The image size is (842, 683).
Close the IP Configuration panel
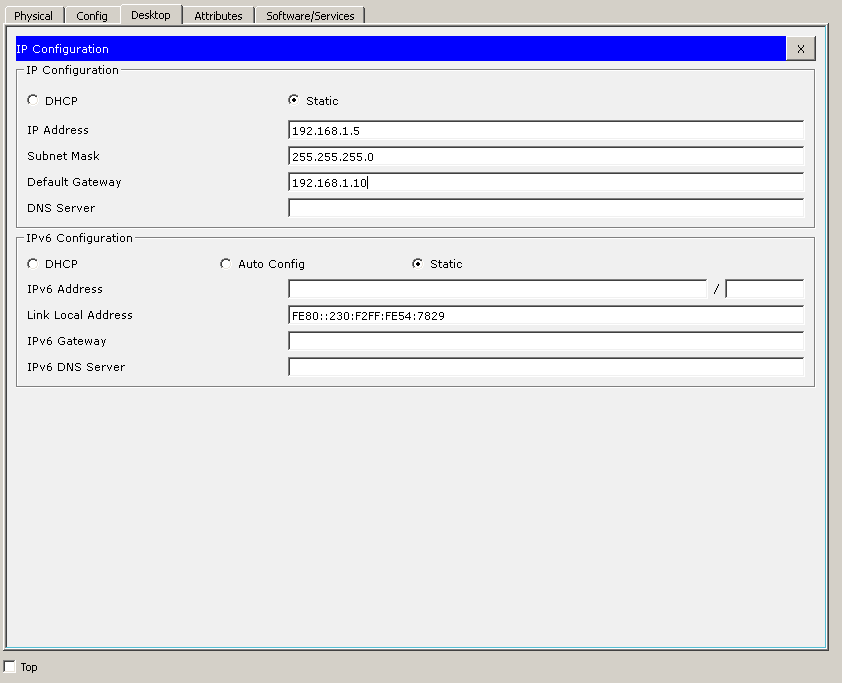tap(801, 49)
